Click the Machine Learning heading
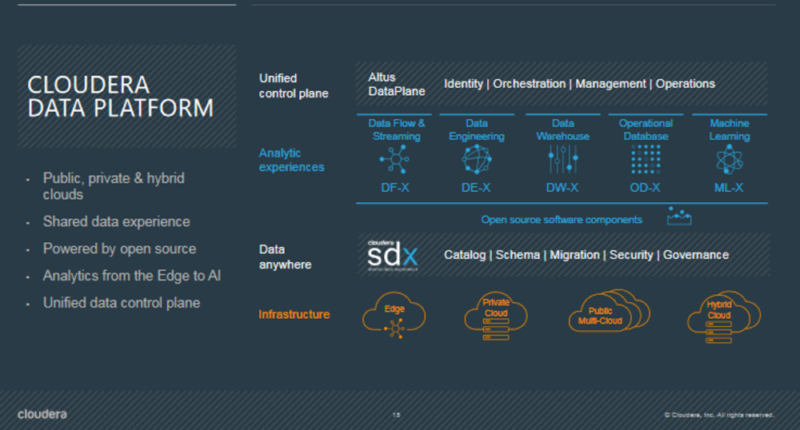Image resolution: width=800 pixels, height=430 pixels. tap(730, 130)
